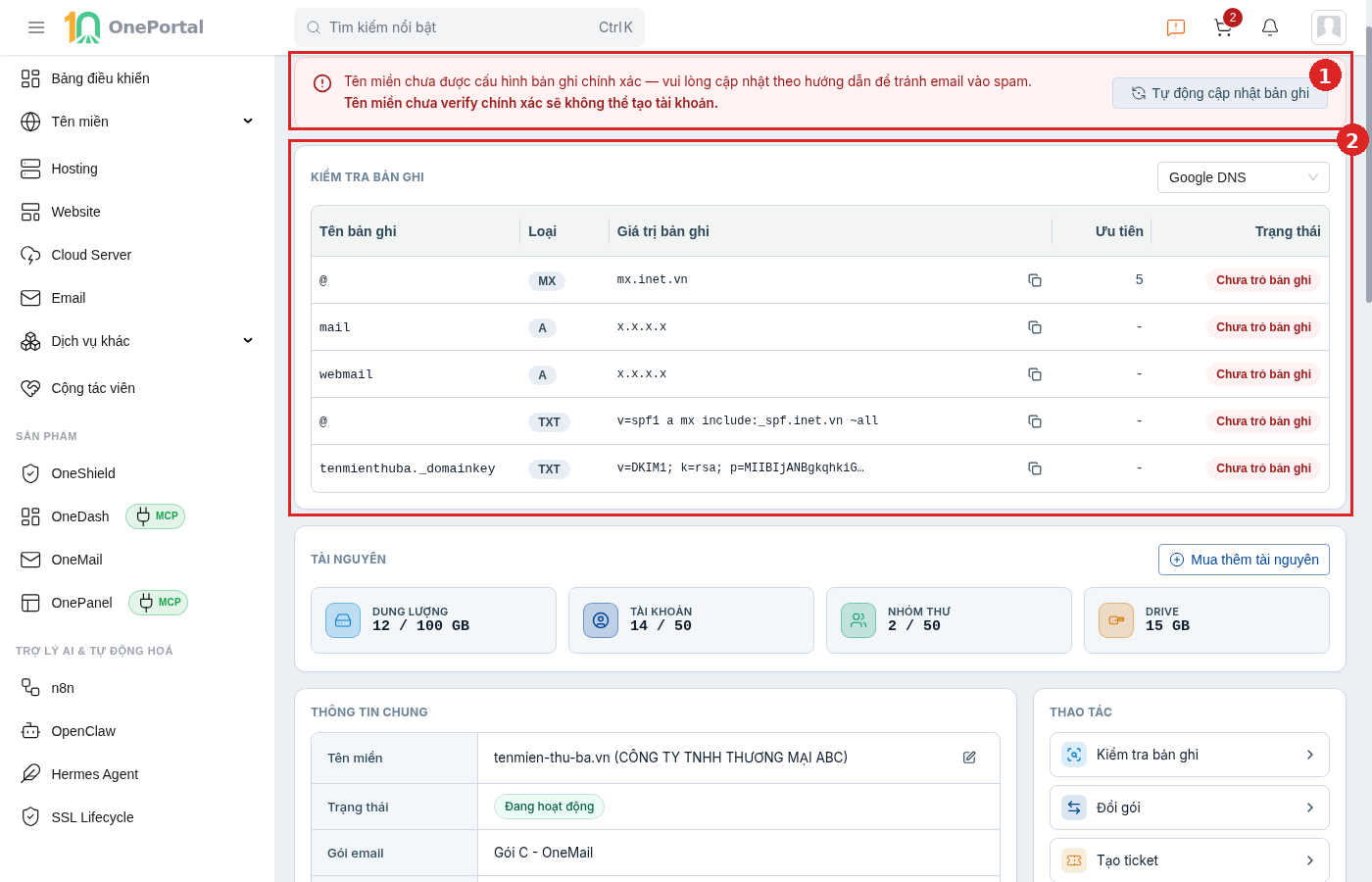The image size is (1372, 882).
Task: Open Đổi gói action
Action: point(1190,808)
